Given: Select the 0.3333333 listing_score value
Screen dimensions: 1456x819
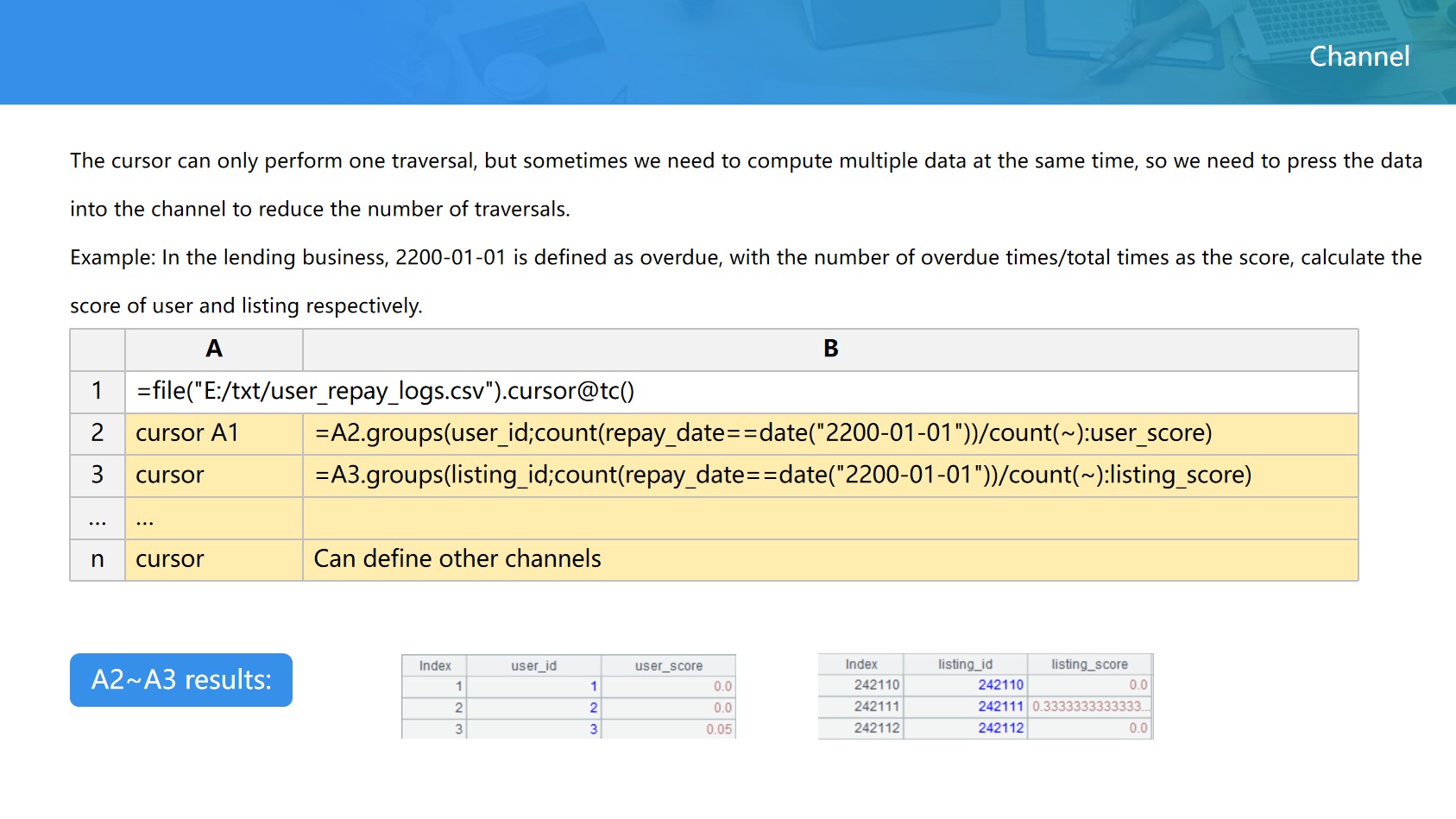Looking at the screenshot, I should 1089,706.
